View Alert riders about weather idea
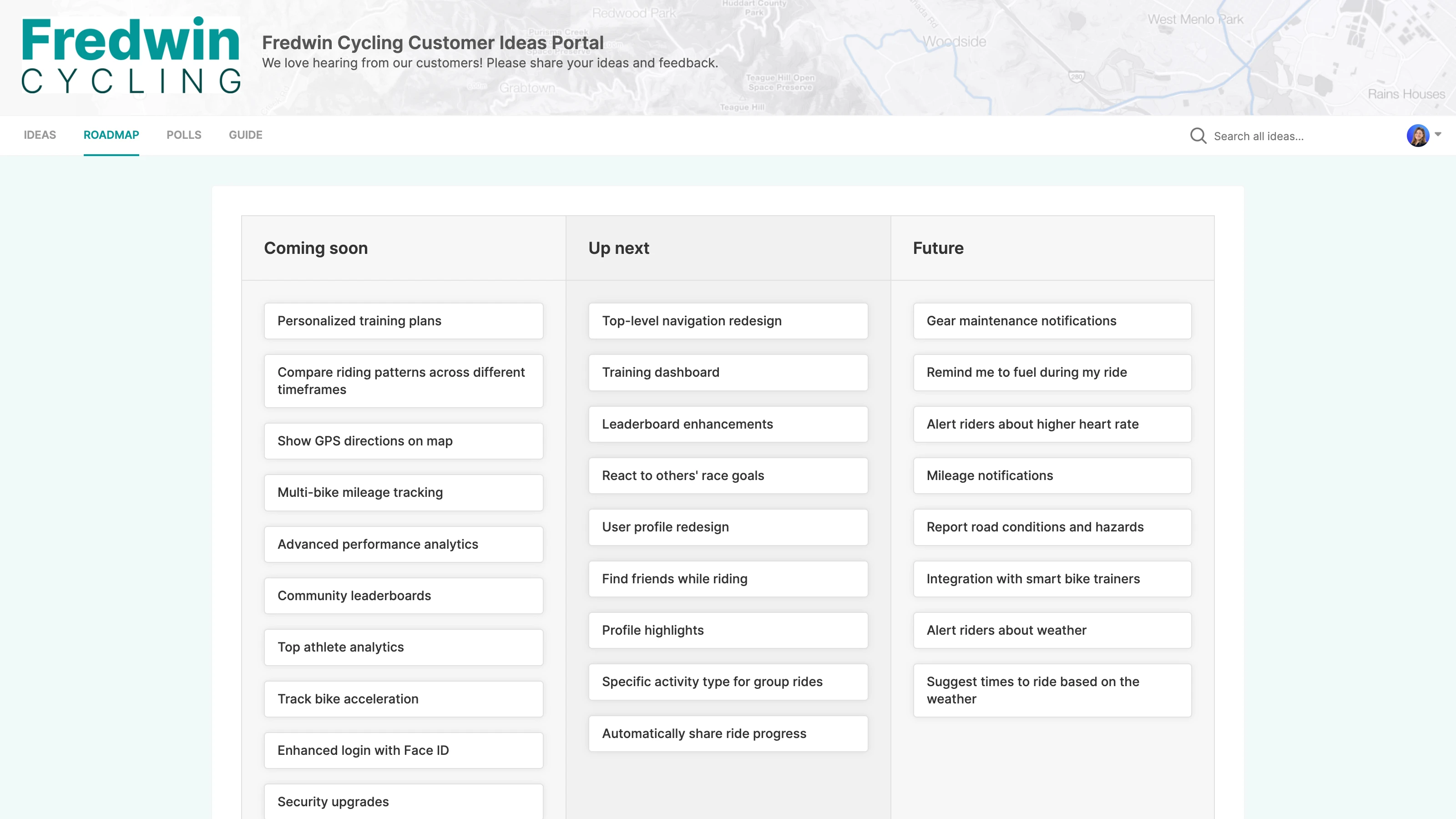 coord(1052,630)
